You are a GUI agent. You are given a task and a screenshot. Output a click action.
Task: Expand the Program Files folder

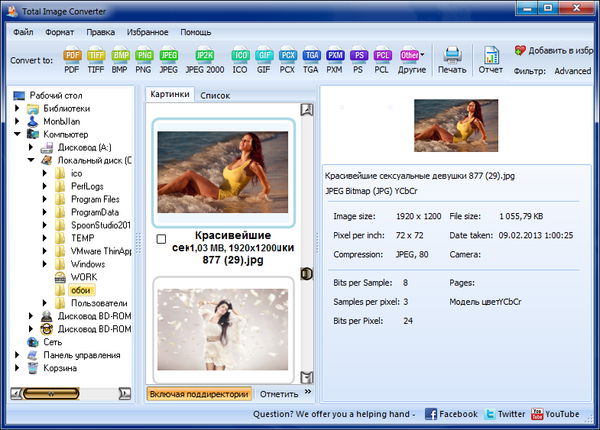45,199
